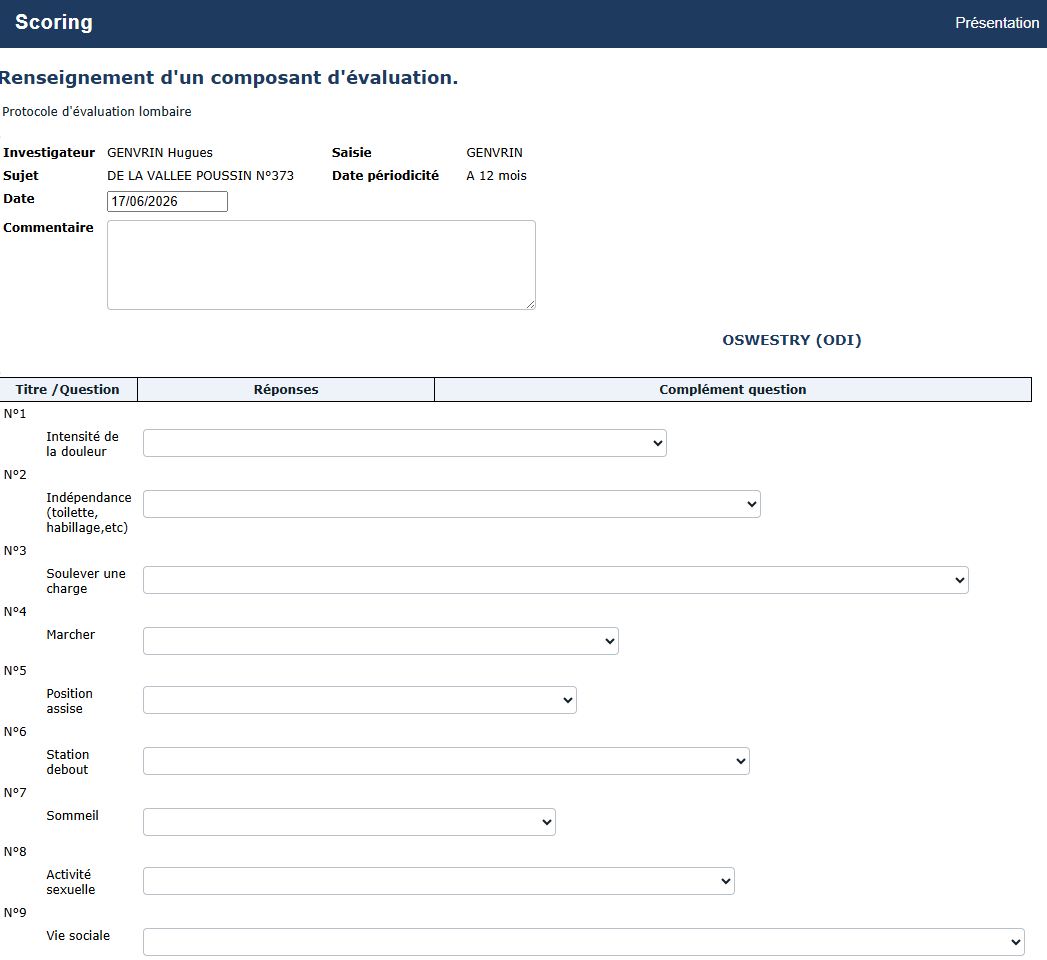Click the Titre / Question column header
The height and width of the screenshot is (960, 1047).
(x=68, y=389)
